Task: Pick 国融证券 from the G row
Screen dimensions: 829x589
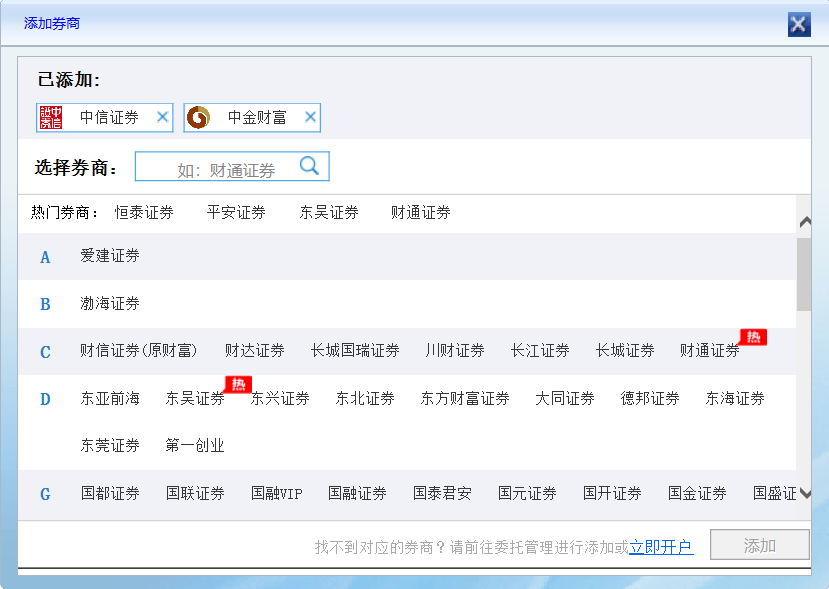Action: click(x=357, y=493)
